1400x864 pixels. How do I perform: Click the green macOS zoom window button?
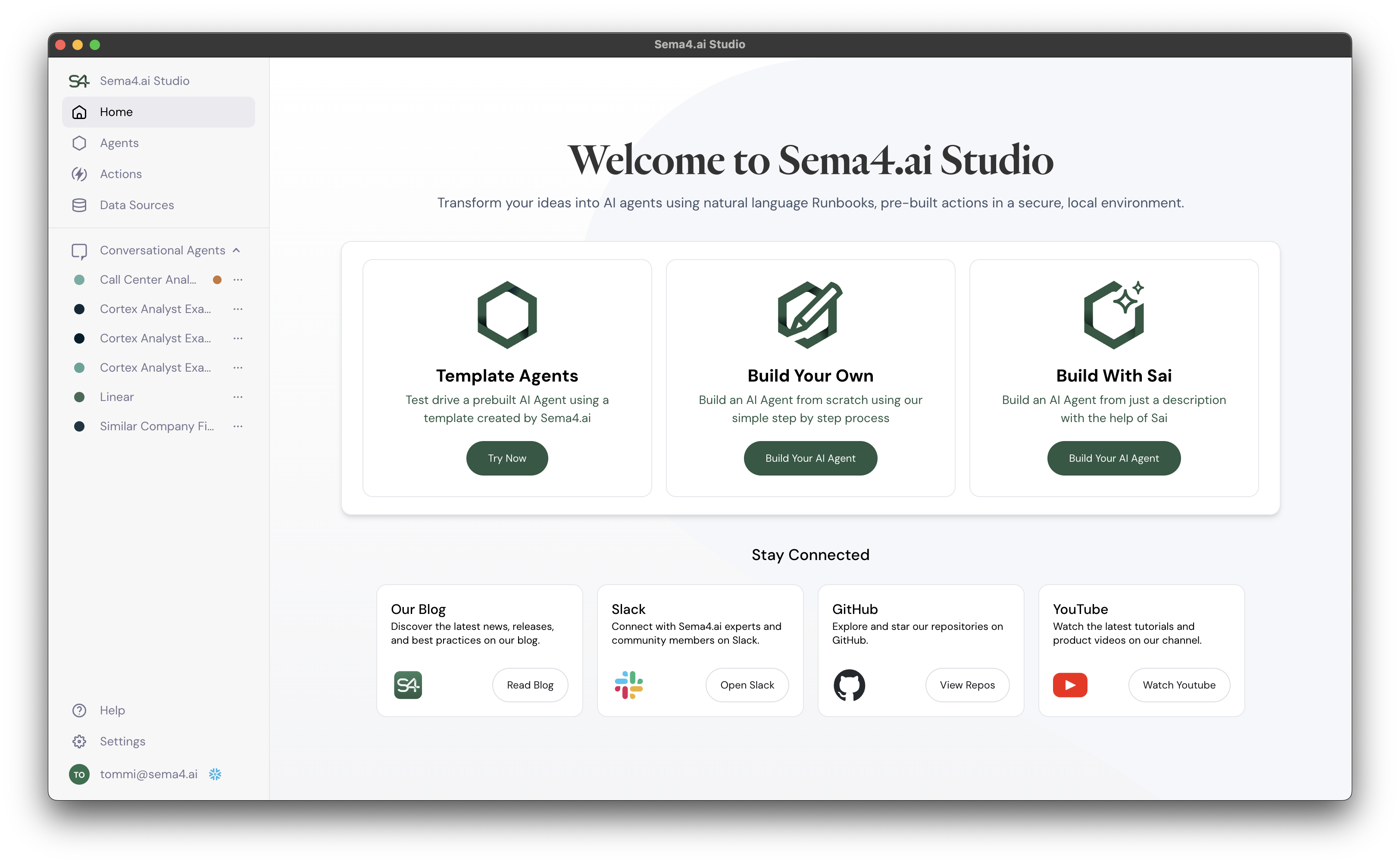tap(95, 44)
